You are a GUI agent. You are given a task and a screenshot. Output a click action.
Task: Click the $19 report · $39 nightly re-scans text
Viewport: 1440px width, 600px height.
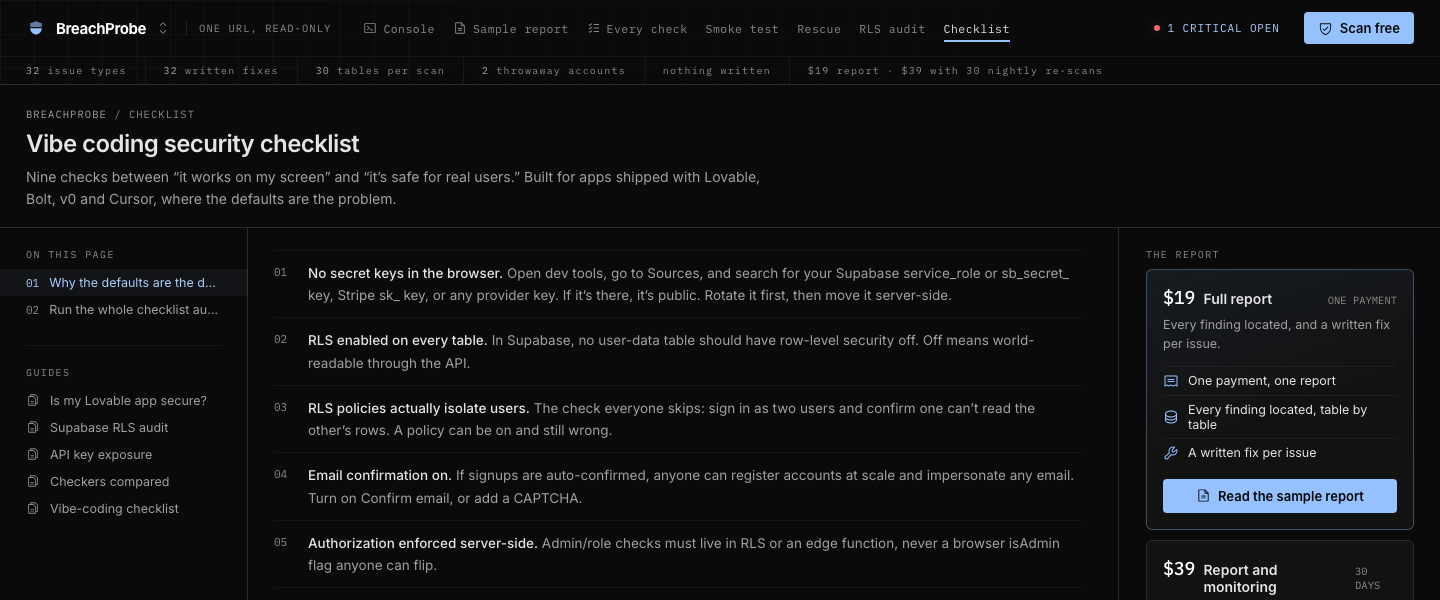tap(955, 71)
